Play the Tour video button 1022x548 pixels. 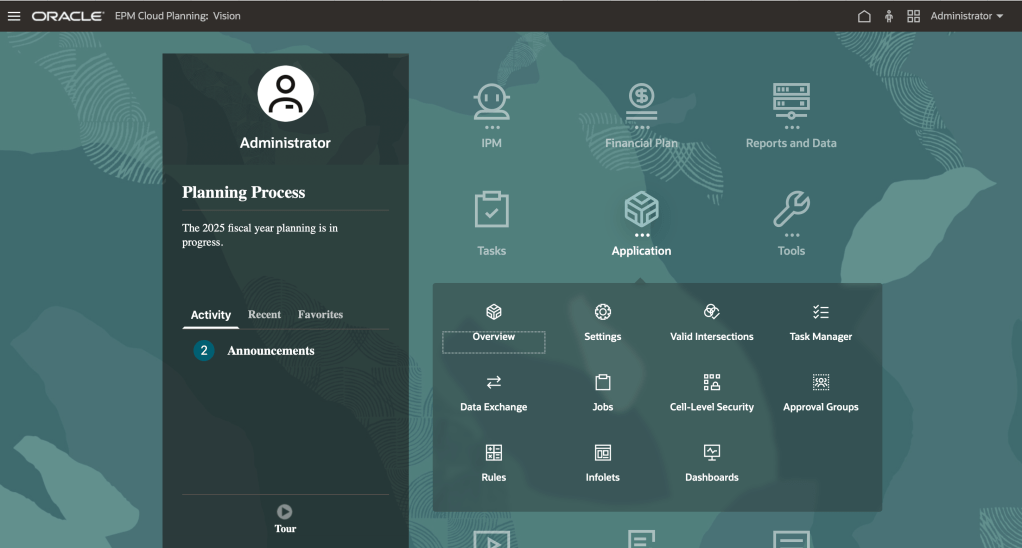tap(285, 511)
